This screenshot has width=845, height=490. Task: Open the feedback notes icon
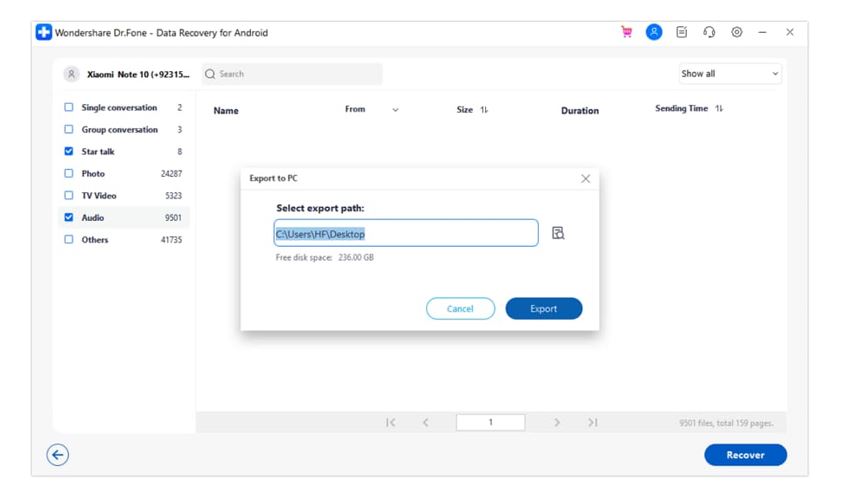coord(682,32)
